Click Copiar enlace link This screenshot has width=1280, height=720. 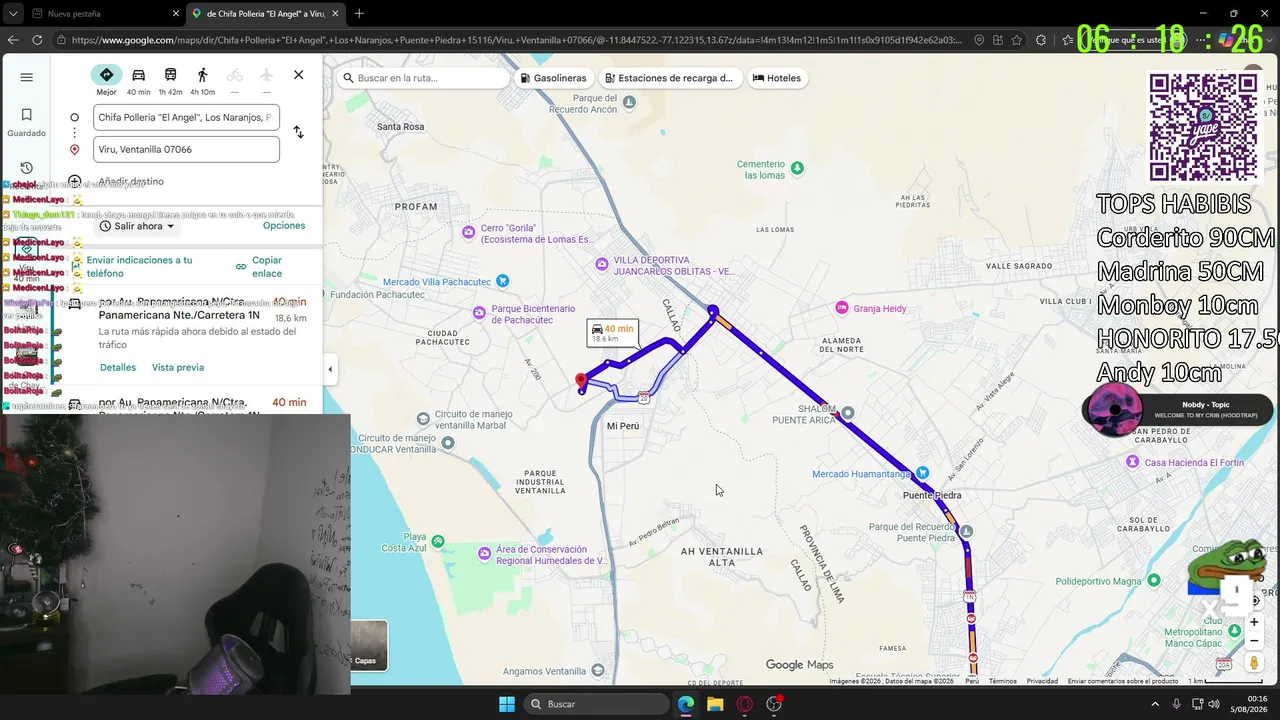[259, 267]
